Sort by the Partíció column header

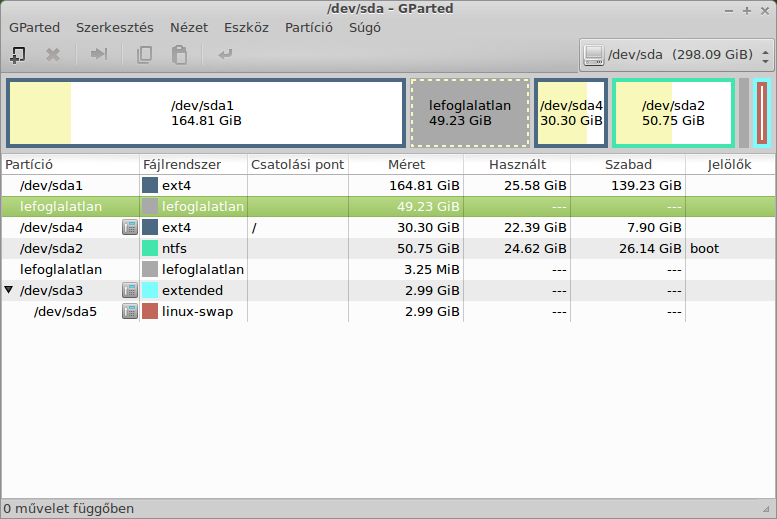[x=70, y=165]
